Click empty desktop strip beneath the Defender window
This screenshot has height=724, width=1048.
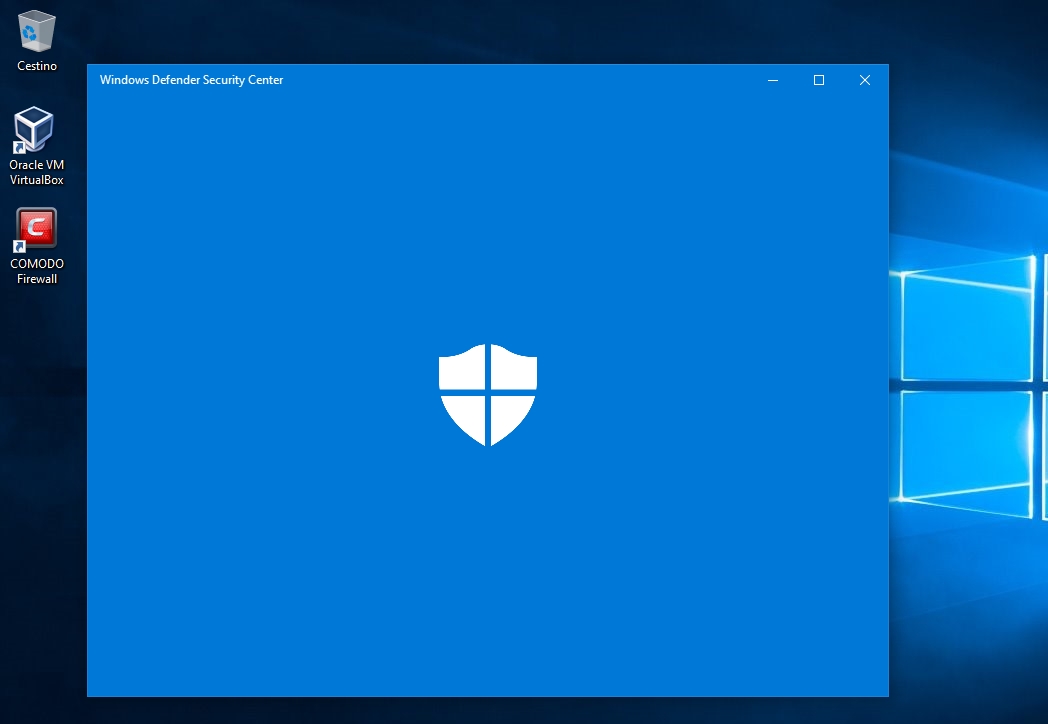[500, 711]
